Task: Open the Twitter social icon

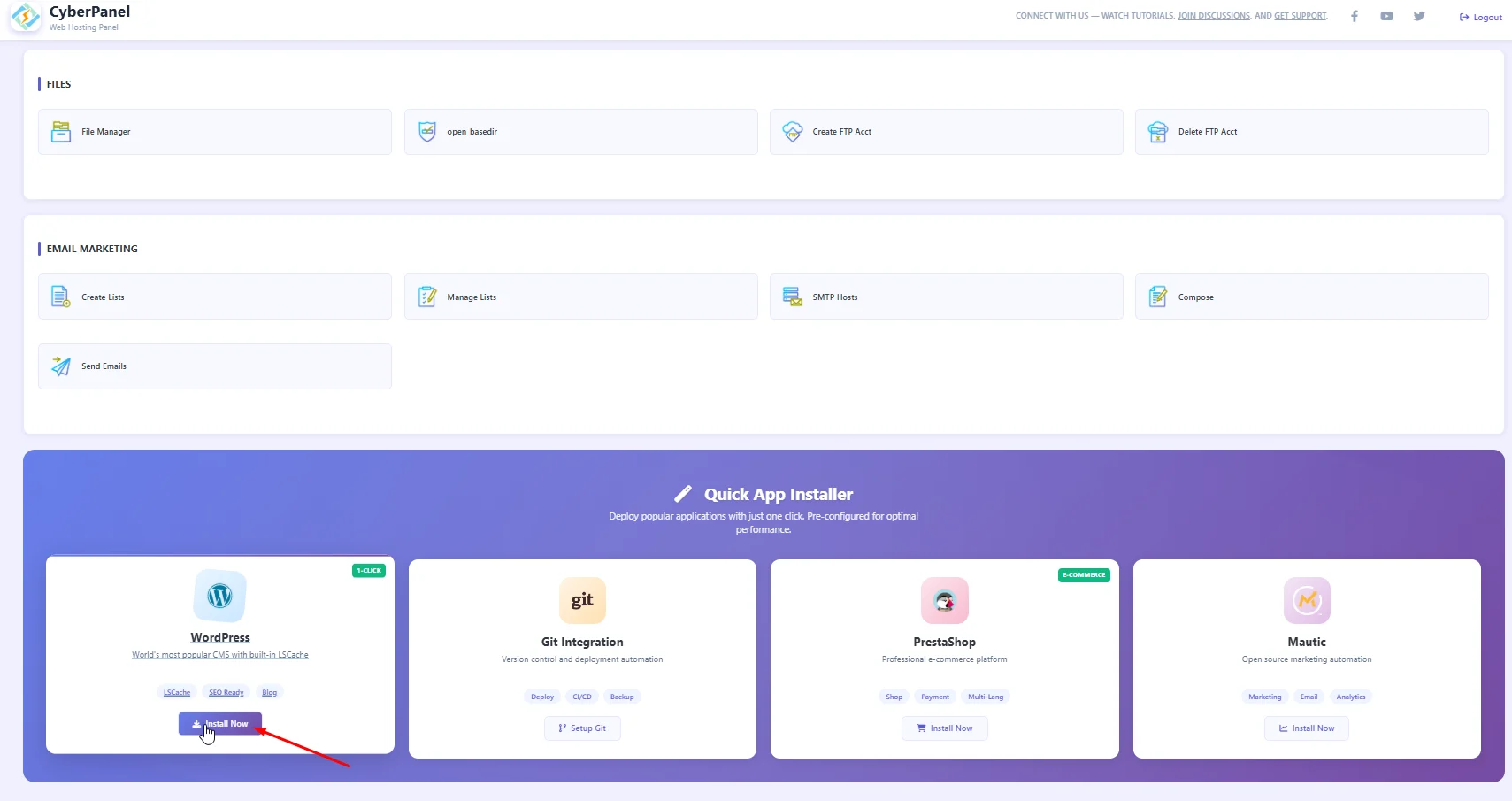Action: click(x=1419, y=16)
